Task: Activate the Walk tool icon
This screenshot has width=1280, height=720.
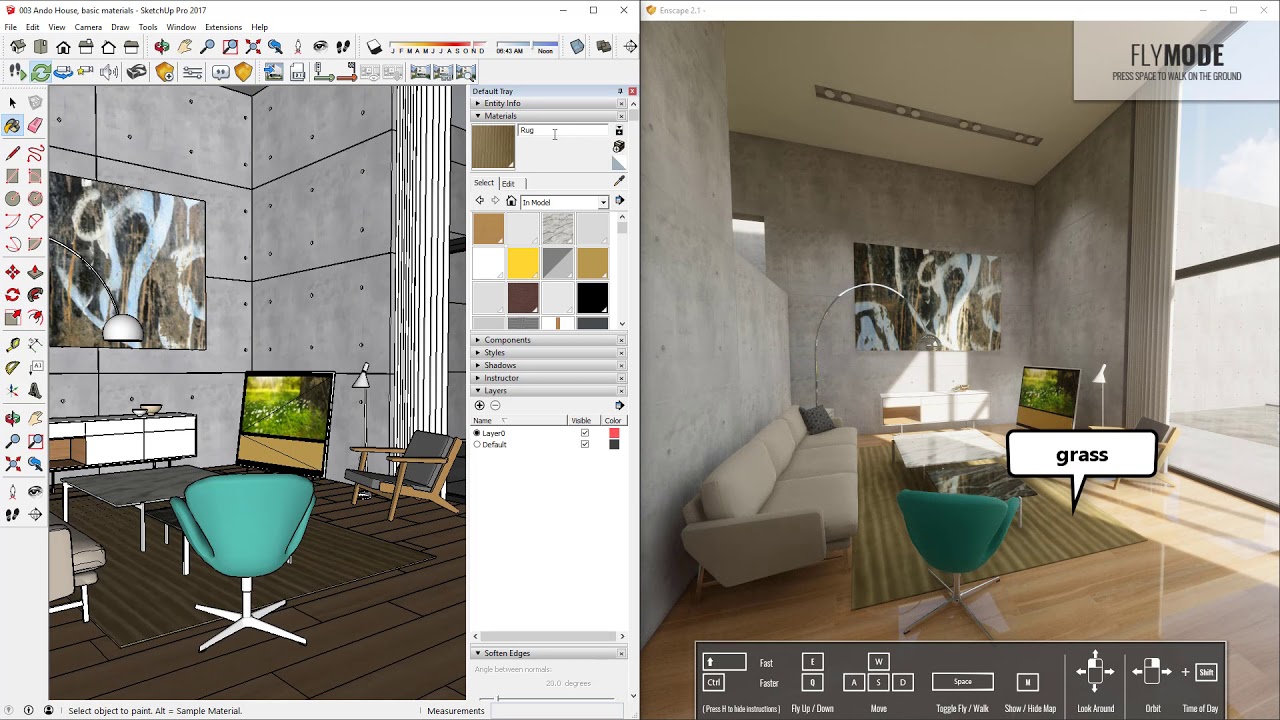Action: point(12,512)
